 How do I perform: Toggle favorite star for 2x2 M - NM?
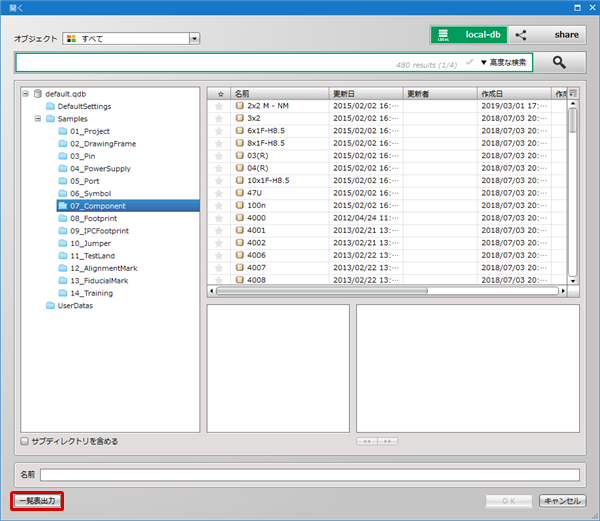click(218, 105)
